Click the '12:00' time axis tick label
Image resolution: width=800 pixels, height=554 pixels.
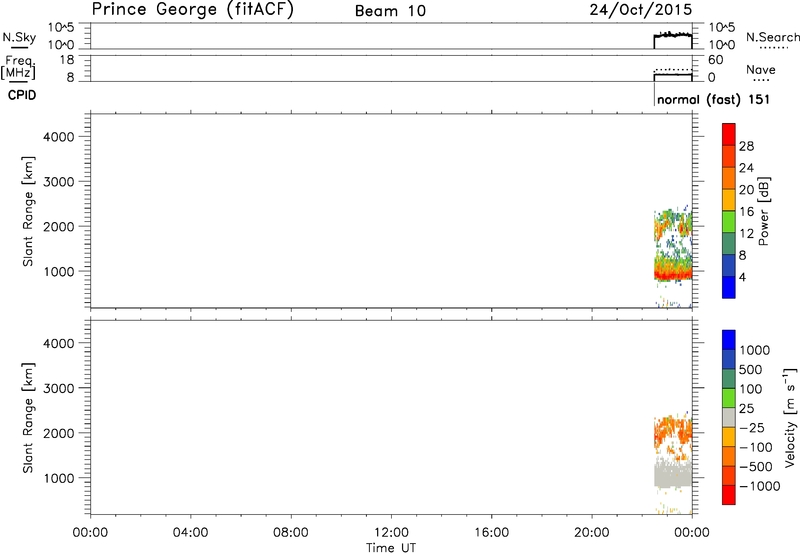(x=391, y=533)
